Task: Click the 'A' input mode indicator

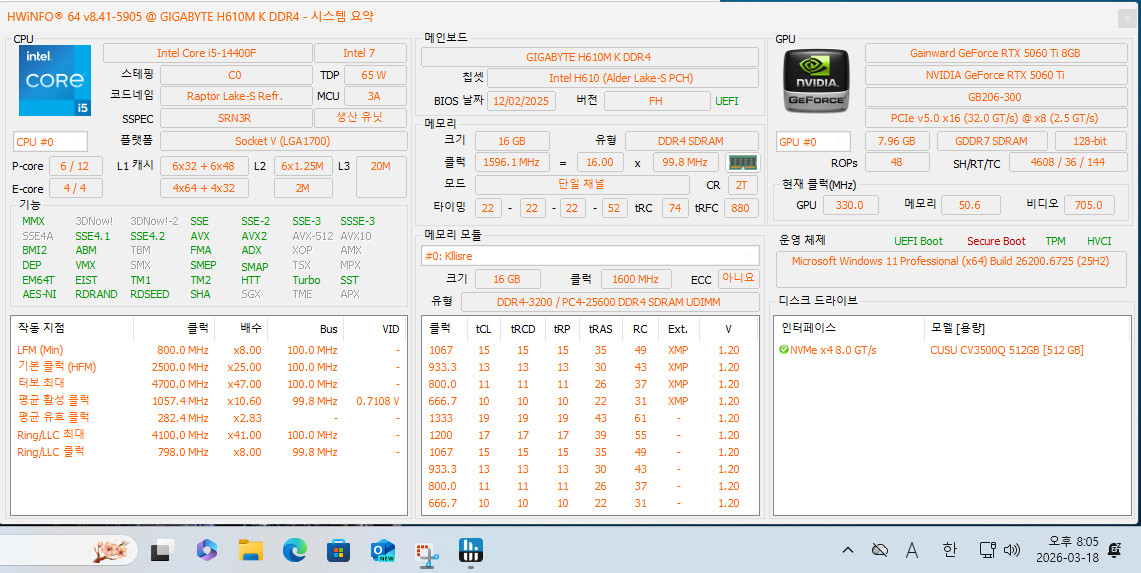Action: tap(913, 550)
